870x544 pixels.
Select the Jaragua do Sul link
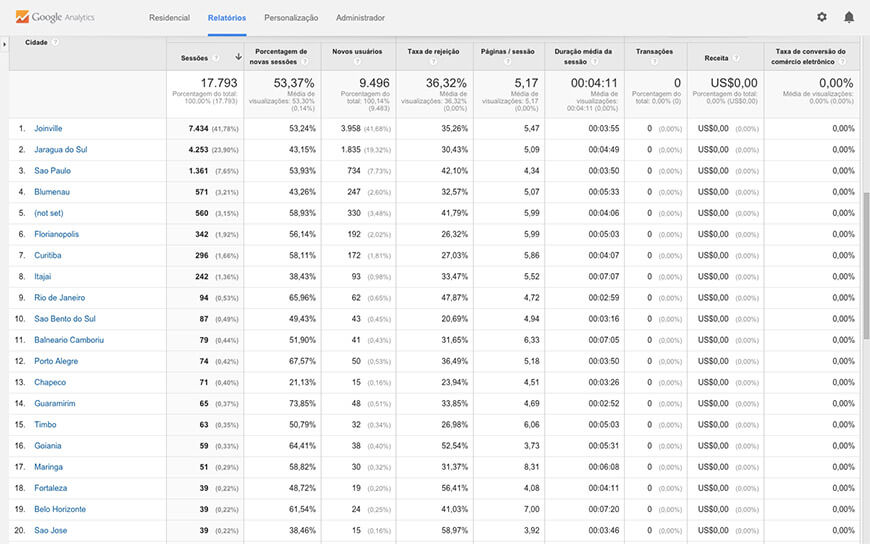click(60, 149)
